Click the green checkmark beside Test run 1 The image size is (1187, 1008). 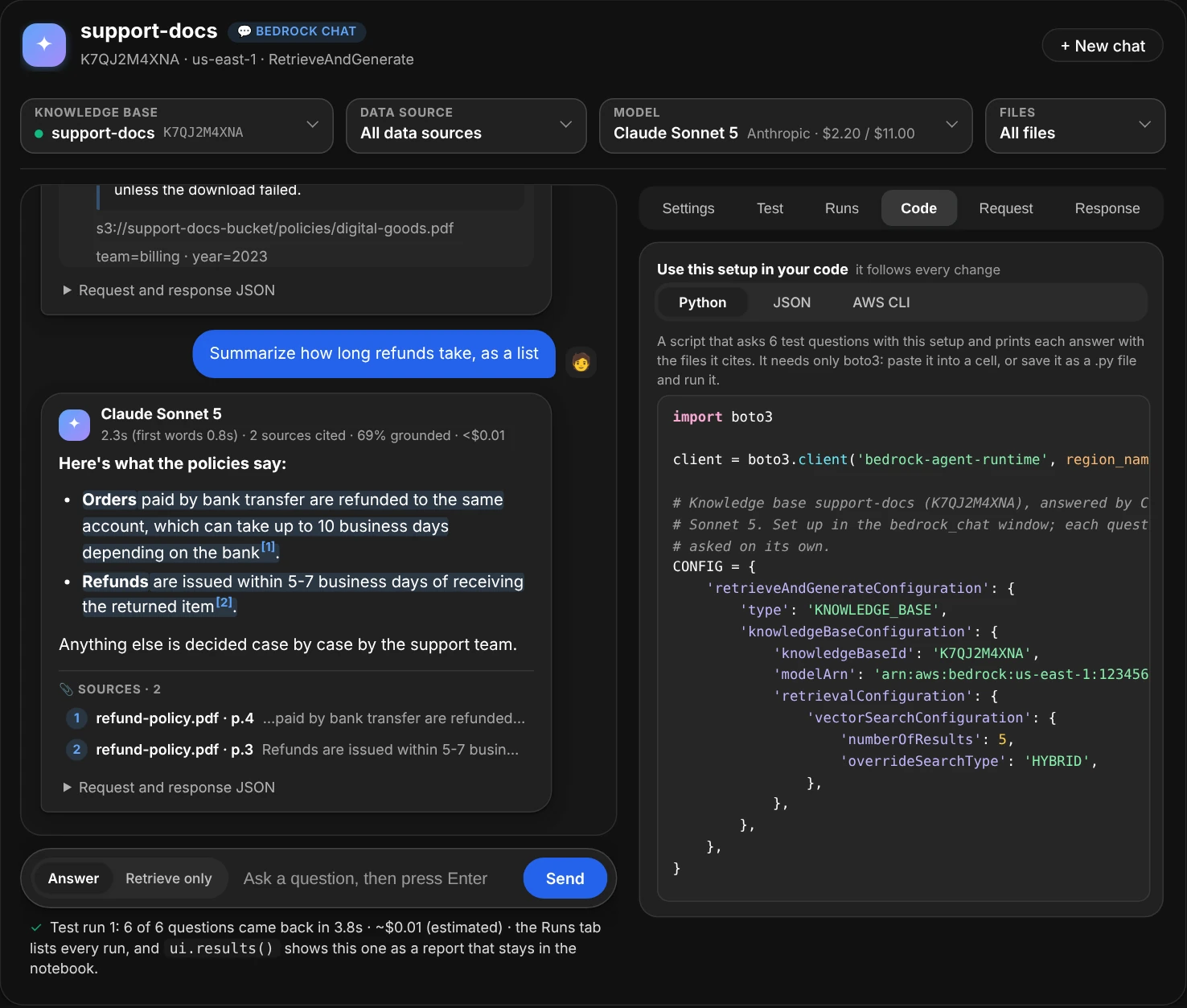click(36, 928)
